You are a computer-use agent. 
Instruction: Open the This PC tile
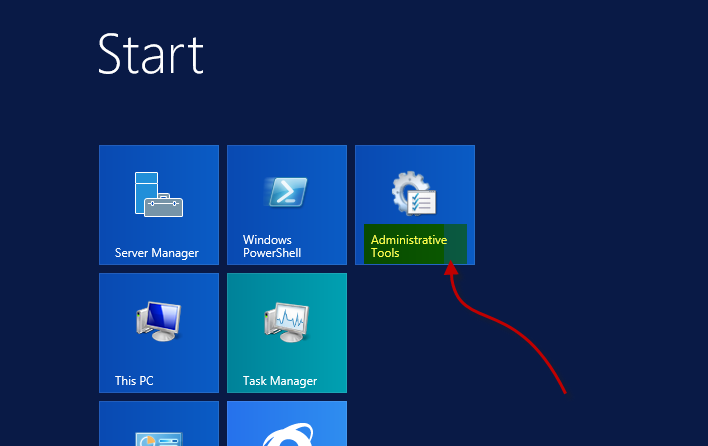tap(159, 333)
